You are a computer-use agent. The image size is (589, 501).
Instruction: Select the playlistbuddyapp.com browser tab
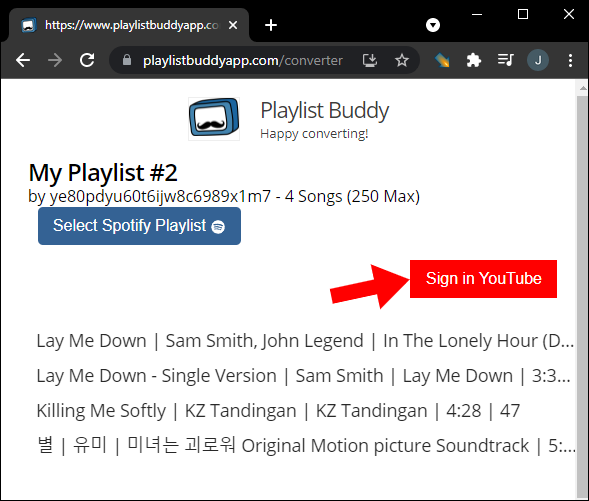point(129,25)
